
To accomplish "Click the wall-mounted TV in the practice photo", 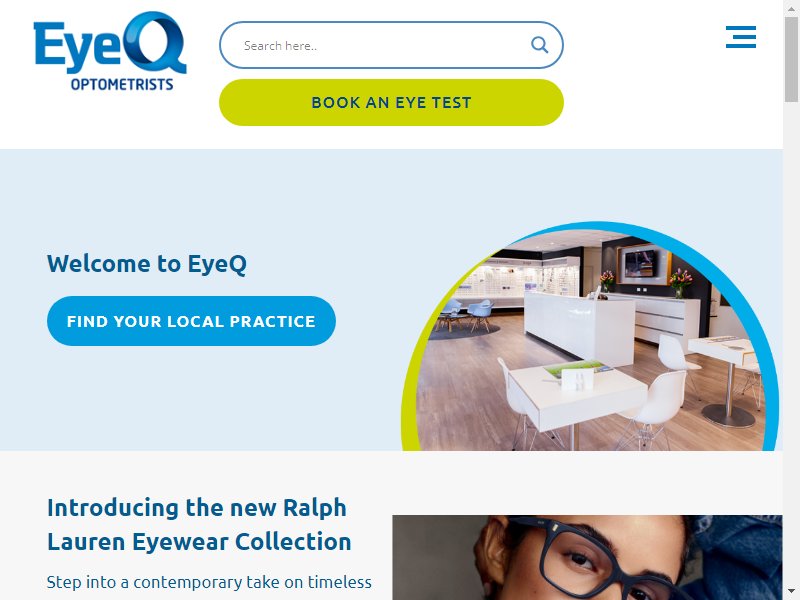I will [x=643, y=264].
